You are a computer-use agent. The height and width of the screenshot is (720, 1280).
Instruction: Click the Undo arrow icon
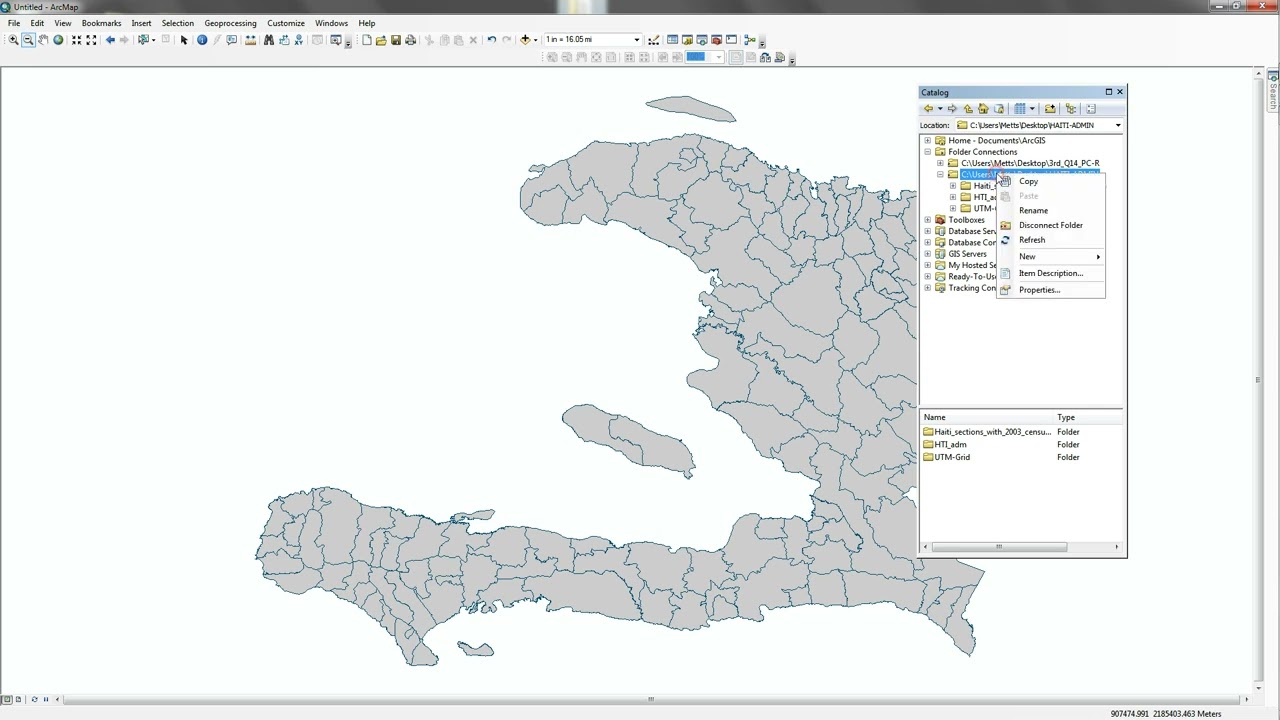491,40
